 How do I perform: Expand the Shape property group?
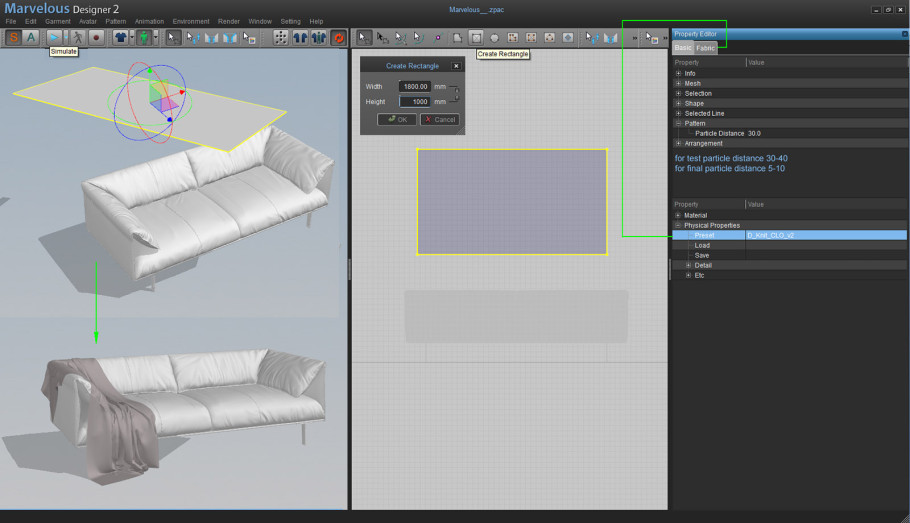678,103
